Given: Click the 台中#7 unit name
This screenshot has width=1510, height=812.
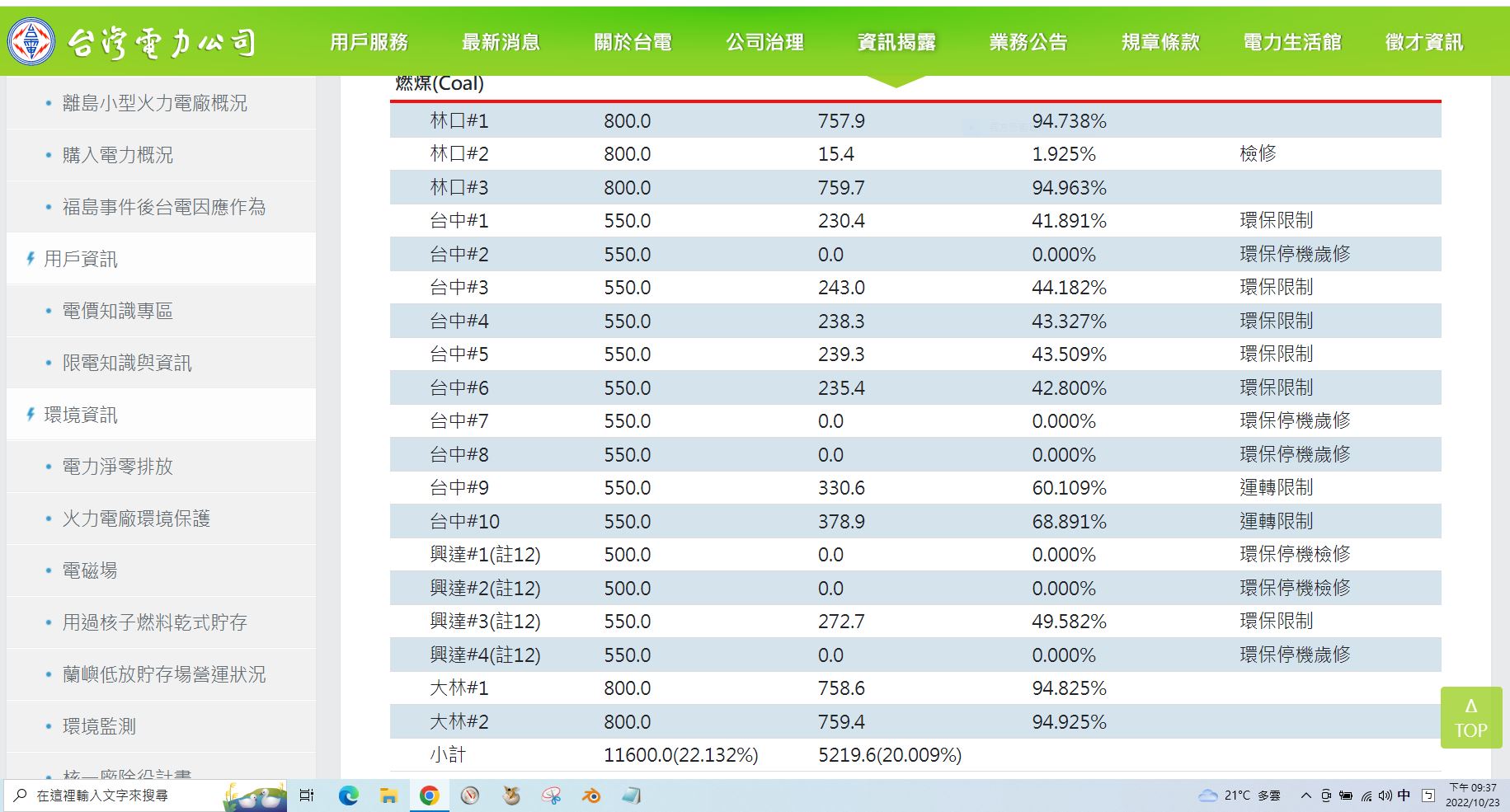Looking at the screenshot, I should tap(459, 421).
